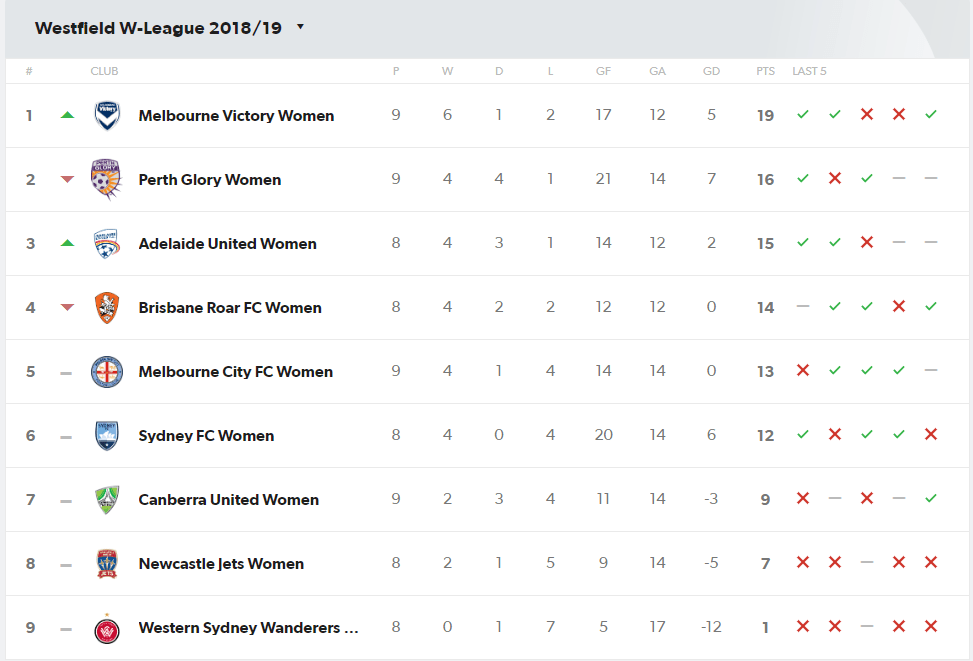Click the GA column header
973x661 pixels.
tap(657, 71)
